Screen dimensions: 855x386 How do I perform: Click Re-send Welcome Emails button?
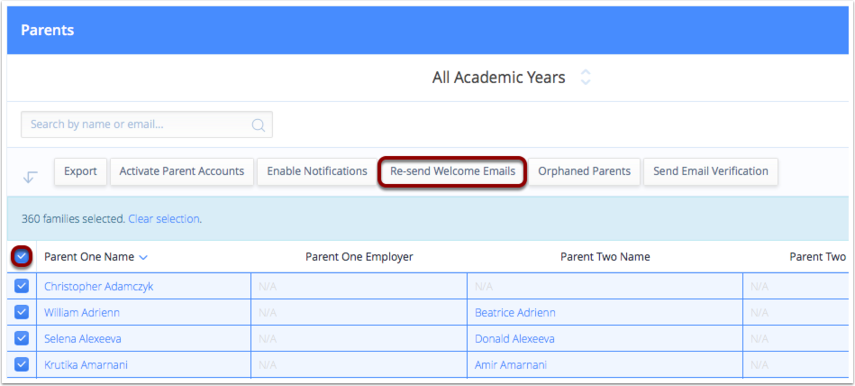(x=453, y=171)
